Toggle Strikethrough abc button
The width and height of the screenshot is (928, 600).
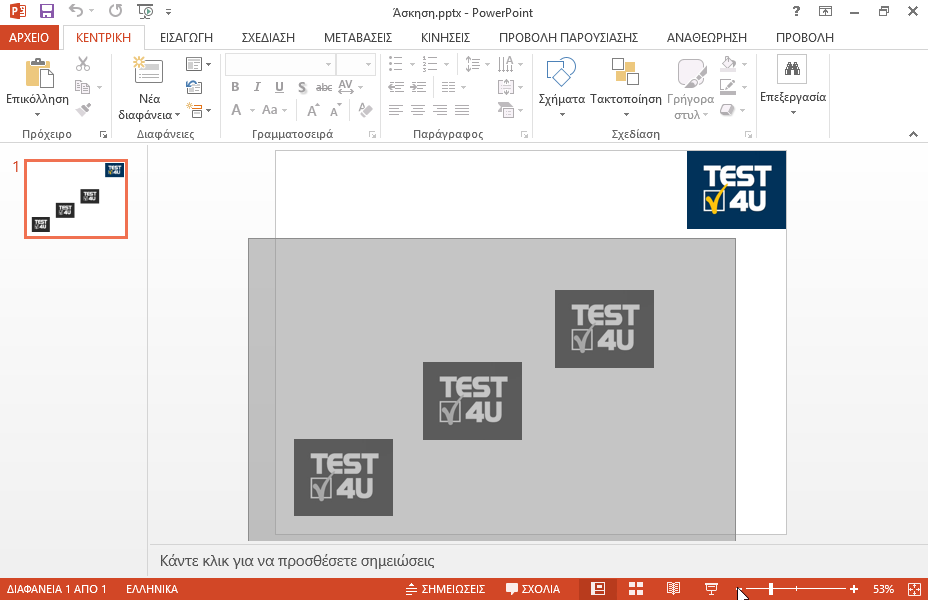(323, 87)
